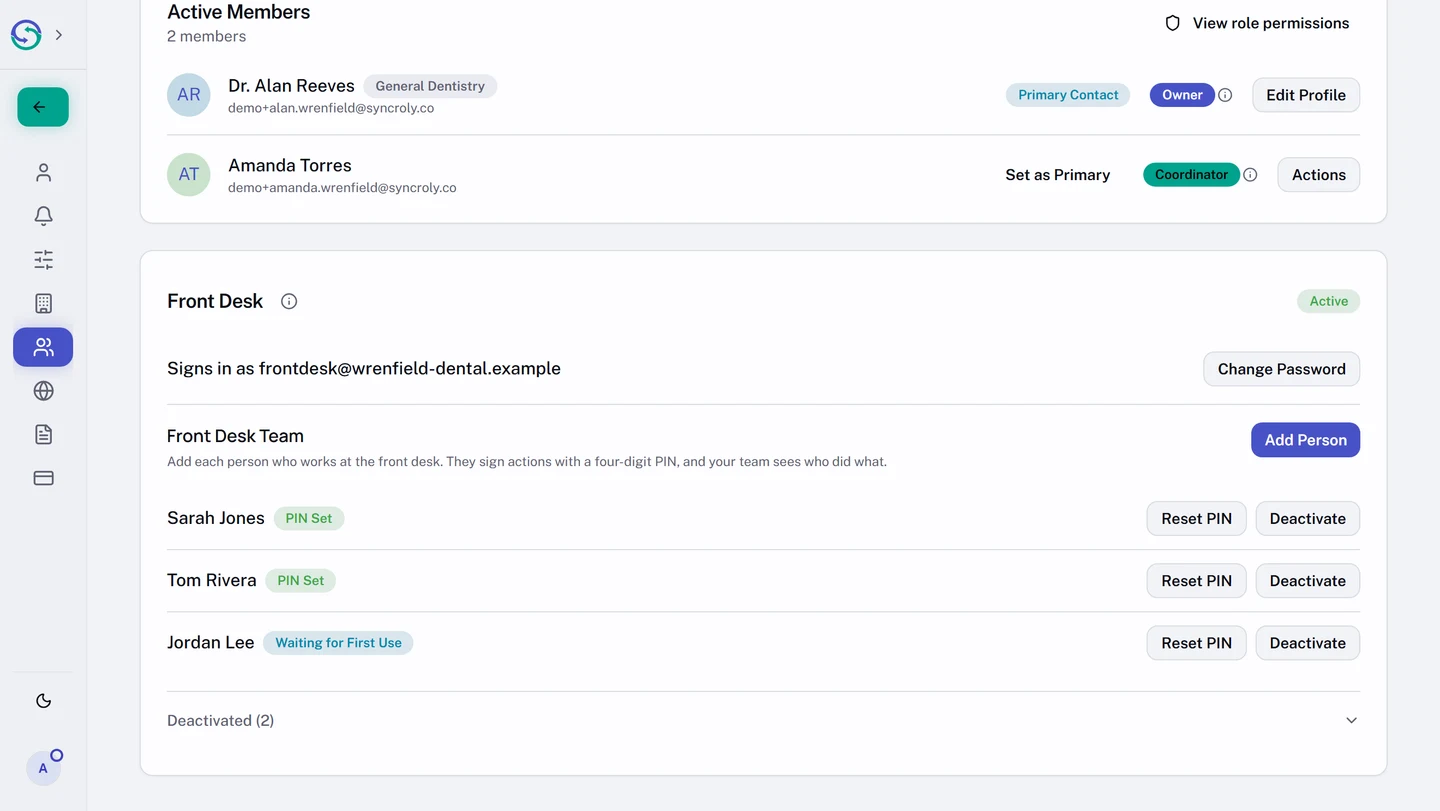Toggle dark mode with the moon icon
The image size is (1440, 811).
click(x=43, y=701)
